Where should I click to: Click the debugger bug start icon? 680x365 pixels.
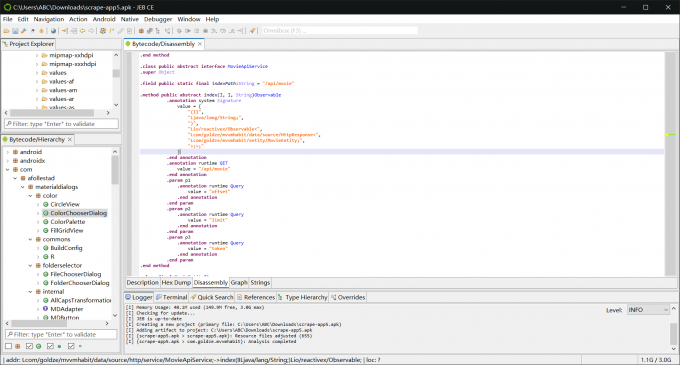179,31
